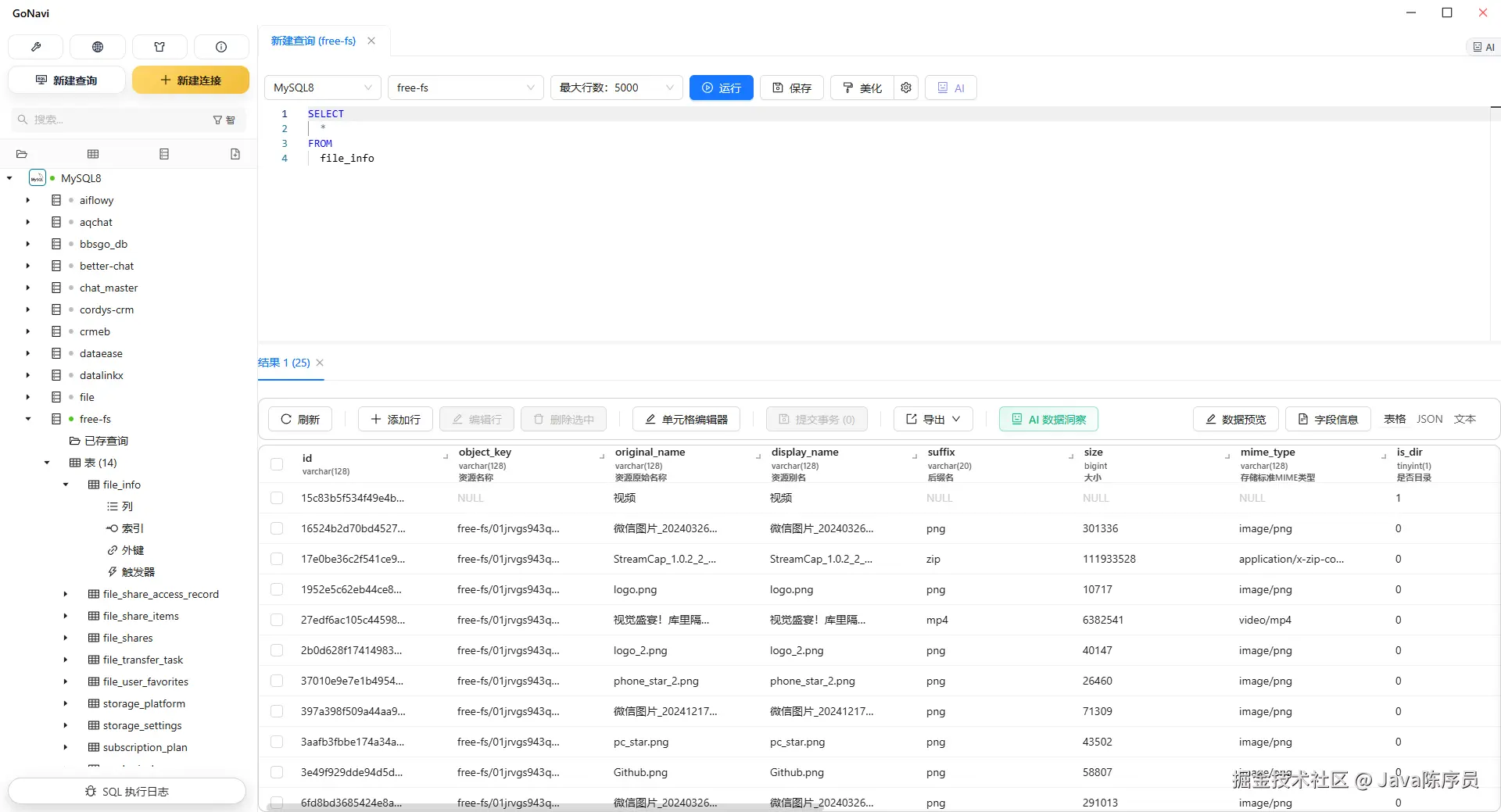Check the row with id 27edf6ac105c44598...

coord(277,620)
